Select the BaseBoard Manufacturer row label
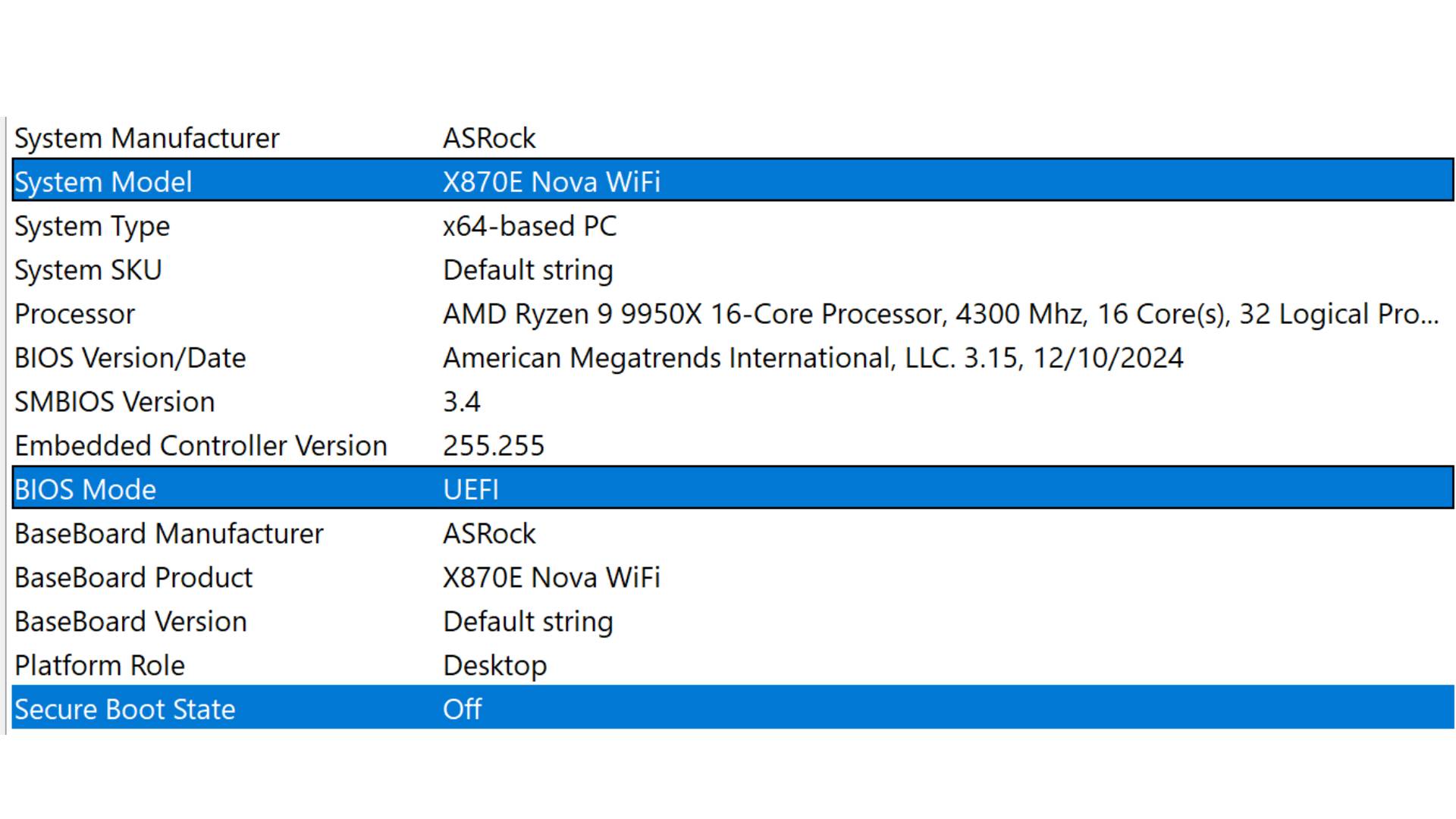 [x=168, y=534]
